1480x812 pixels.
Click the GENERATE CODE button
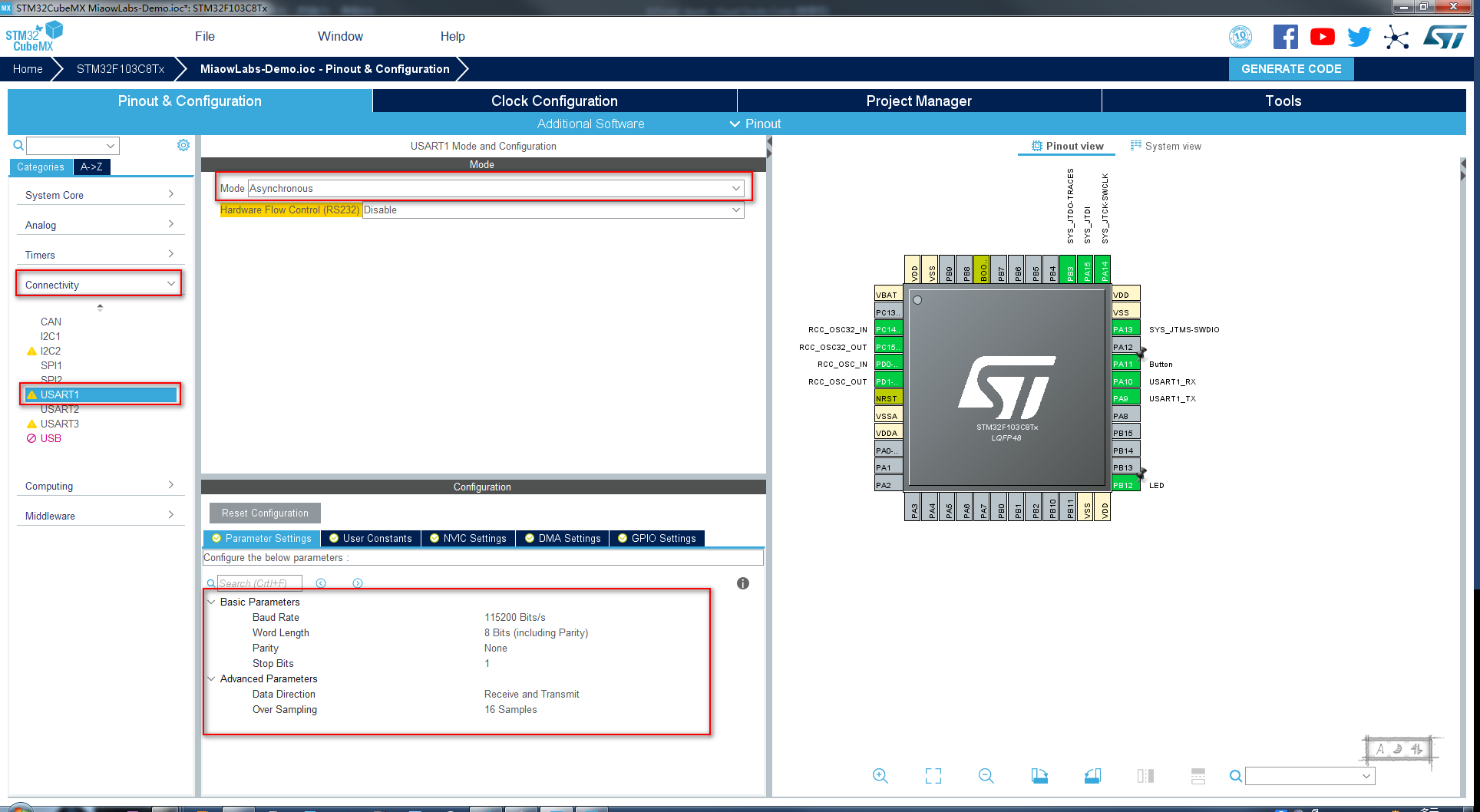(x=1291, y=68)
